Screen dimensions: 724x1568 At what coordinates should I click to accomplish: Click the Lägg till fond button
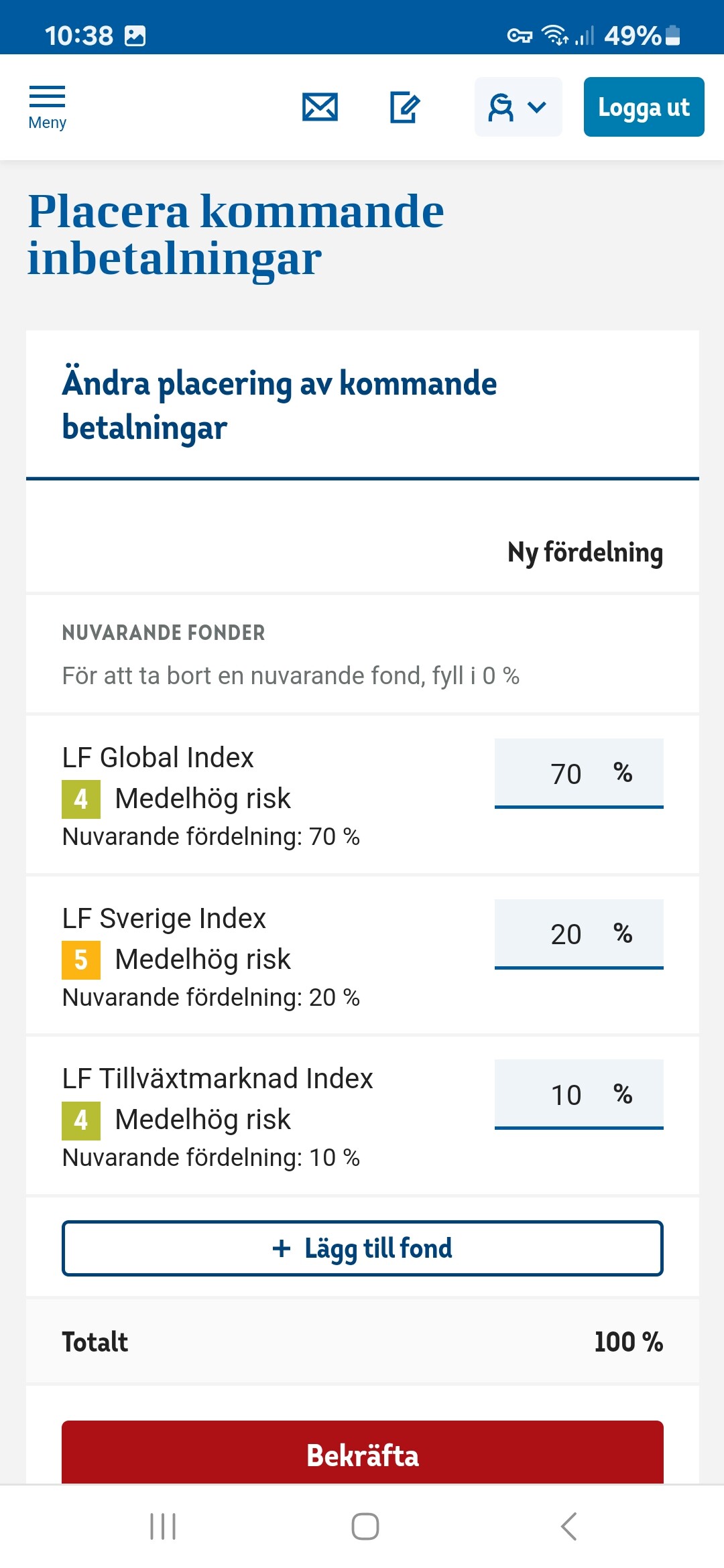pyautogui.click(x=362, y=1248)
